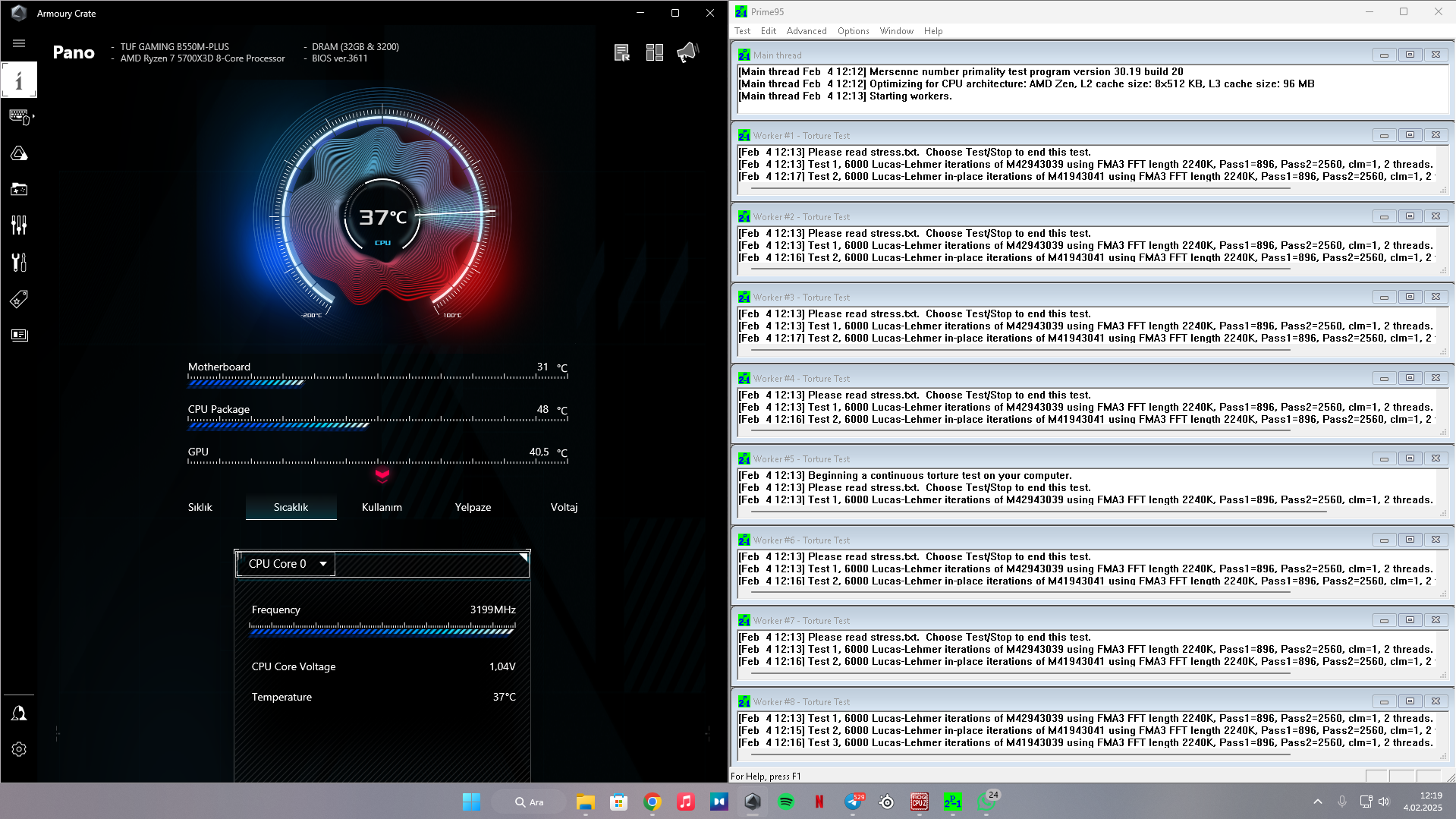Open the Advanced menu in Prime95
The width and height of the screenshot is (1456, 819).
pyautogui.click(x=807, y=31)
